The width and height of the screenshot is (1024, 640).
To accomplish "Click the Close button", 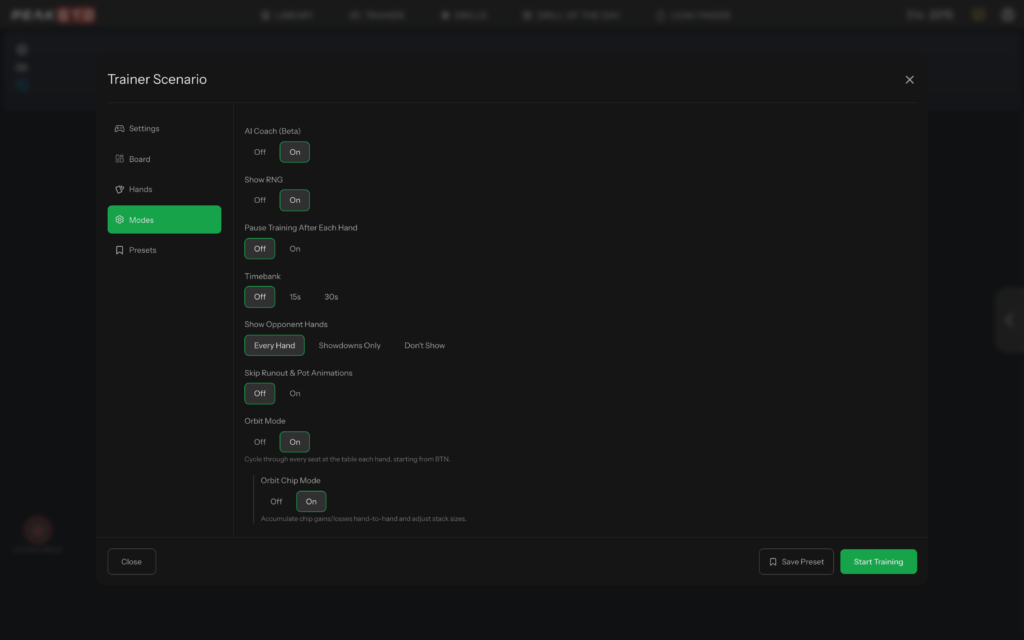I will 131,562.
